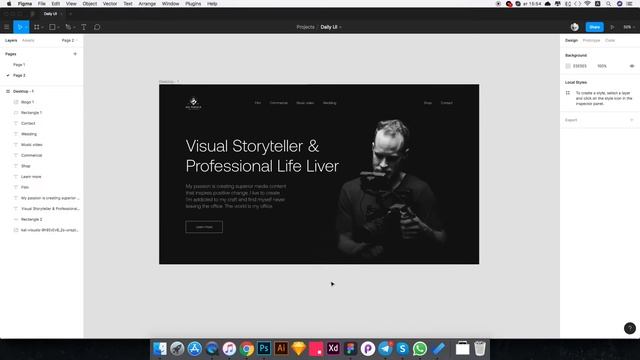The width and height of the screenshot is (640, 360).
Task: Open Telegram from the dock
Action: coord(385,349)
